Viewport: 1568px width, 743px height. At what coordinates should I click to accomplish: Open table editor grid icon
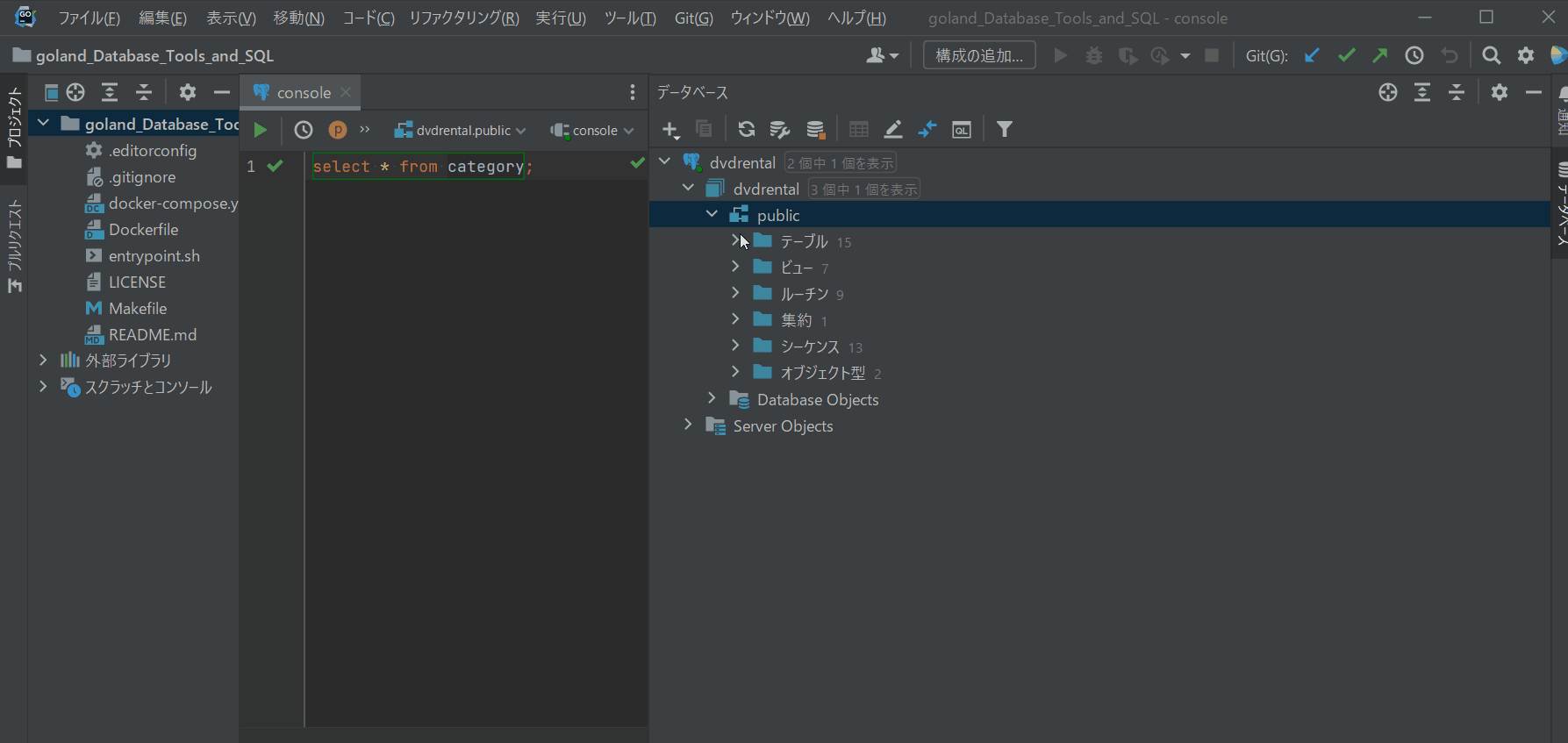pyautogui.click(x=859, y=129)
